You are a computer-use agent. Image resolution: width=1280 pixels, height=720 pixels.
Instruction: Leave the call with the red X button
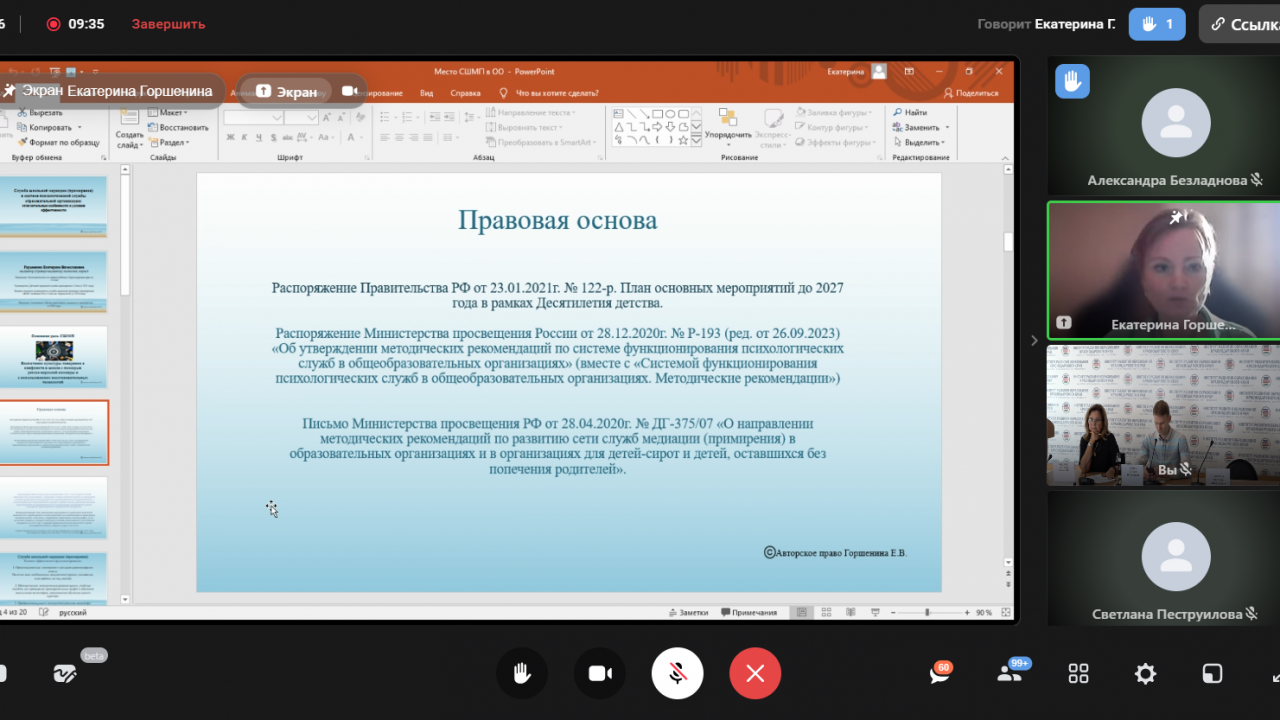pos(755,673)
